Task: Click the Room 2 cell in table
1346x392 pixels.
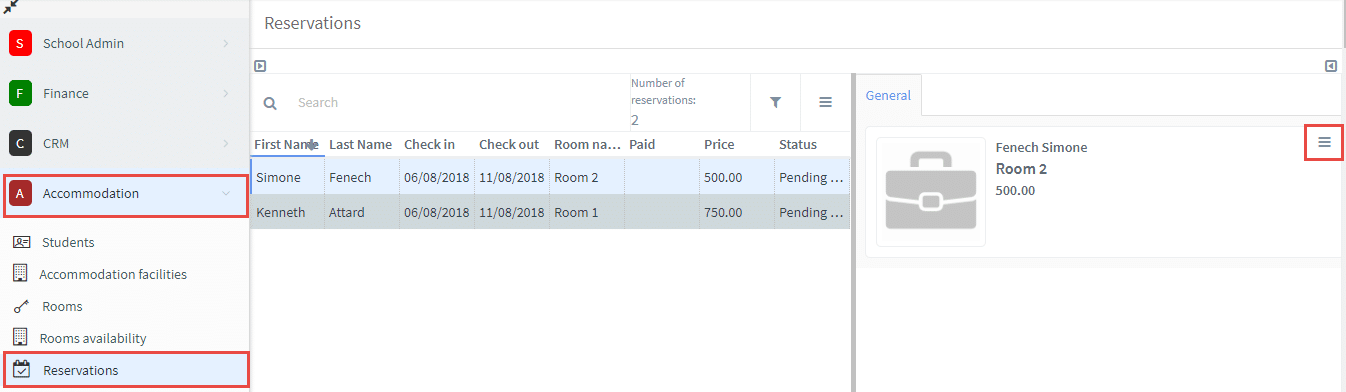Action: [x=587, y=178]
